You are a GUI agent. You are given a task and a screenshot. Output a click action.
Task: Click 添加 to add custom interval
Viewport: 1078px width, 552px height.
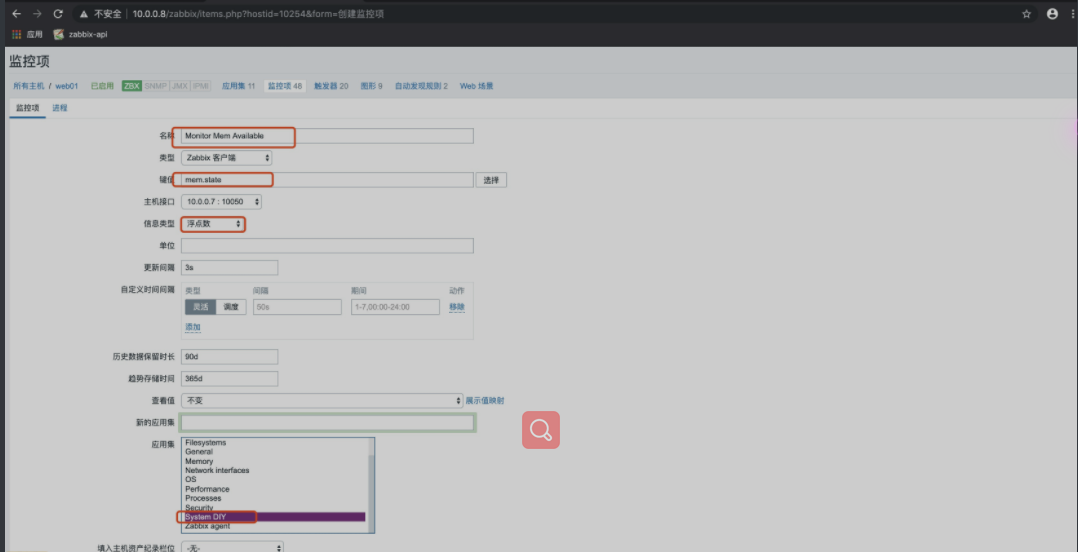click(x=193, y=327)
